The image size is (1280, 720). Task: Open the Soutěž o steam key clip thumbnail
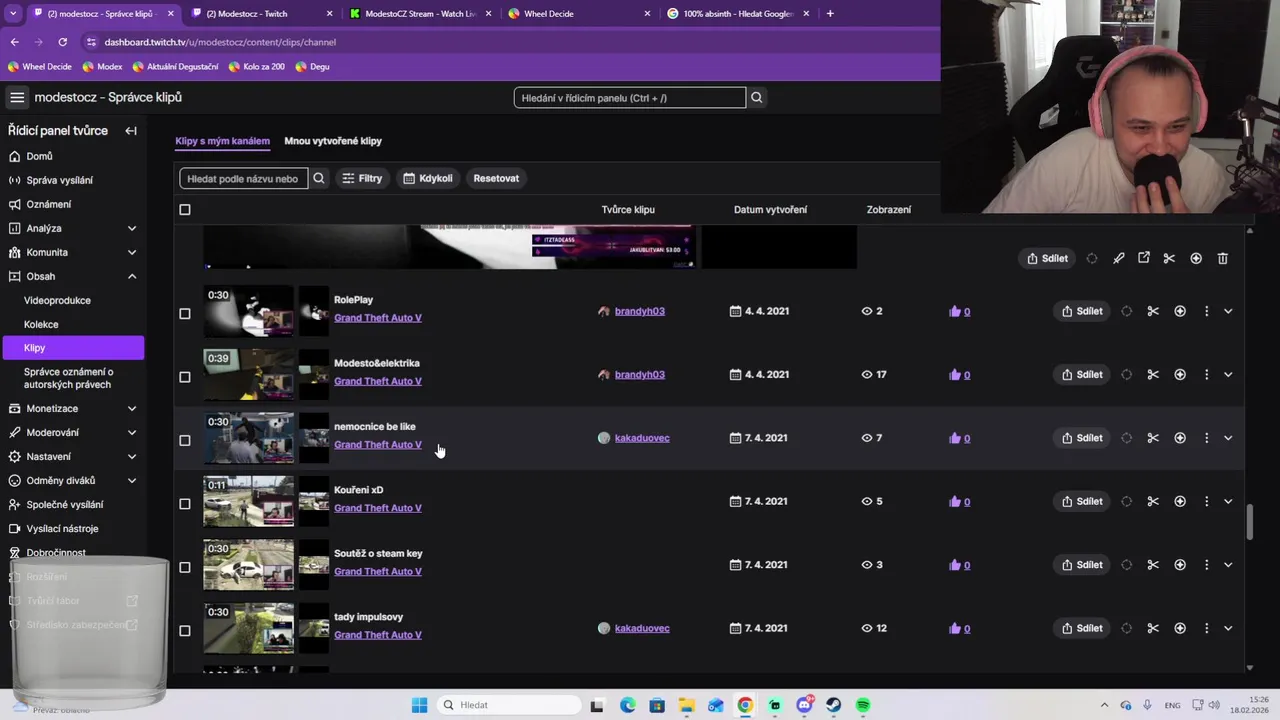[x=249, y=565]
